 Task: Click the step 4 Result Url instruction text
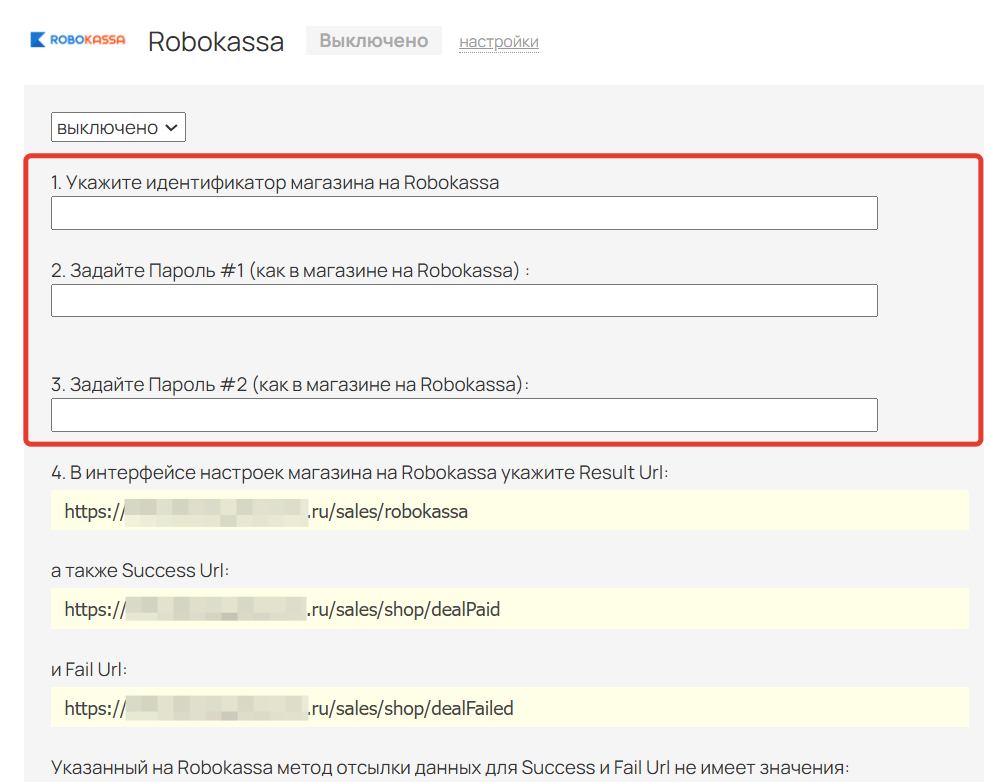point(360,473)
